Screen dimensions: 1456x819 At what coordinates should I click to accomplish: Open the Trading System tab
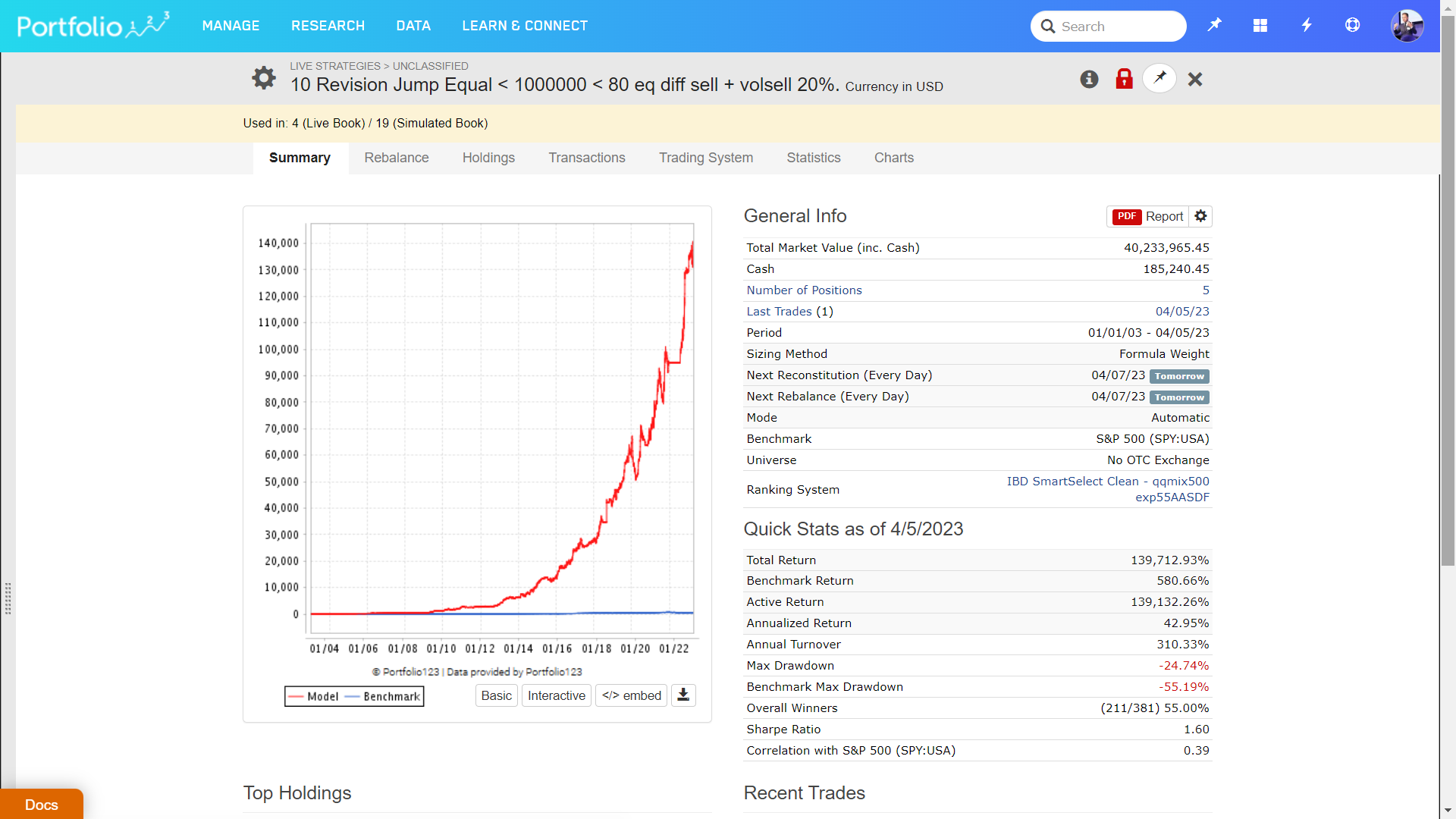705,158
